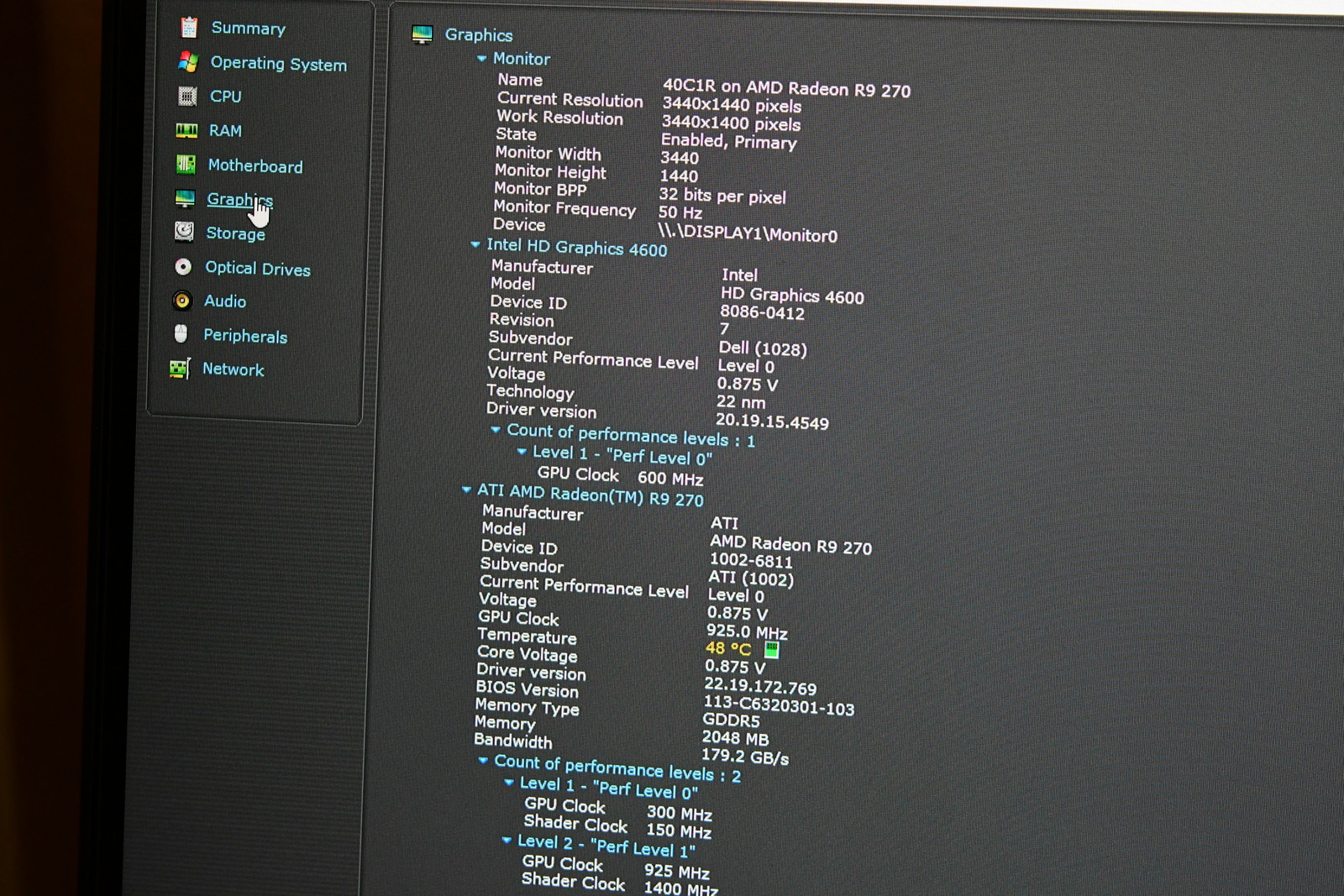Click the Shader Clock value 150 MHz
The image size is (1344, 896).
[679, 831]
